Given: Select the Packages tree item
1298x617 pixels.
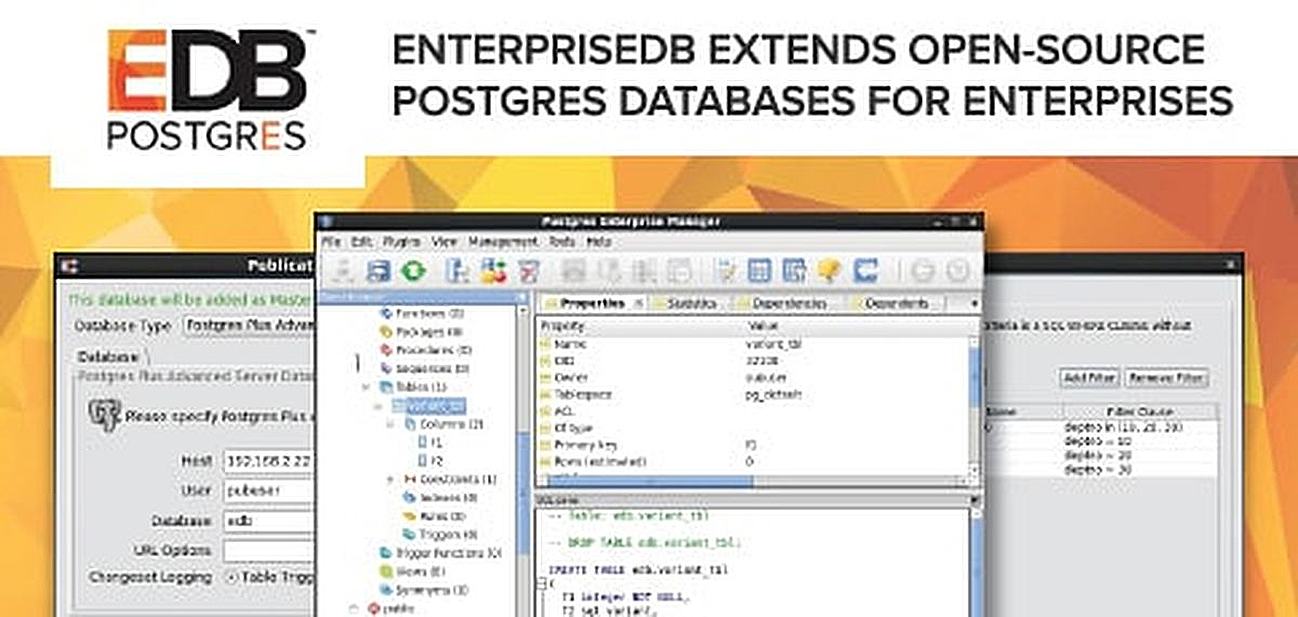Looking at the screenshot, I should [421, 331].
